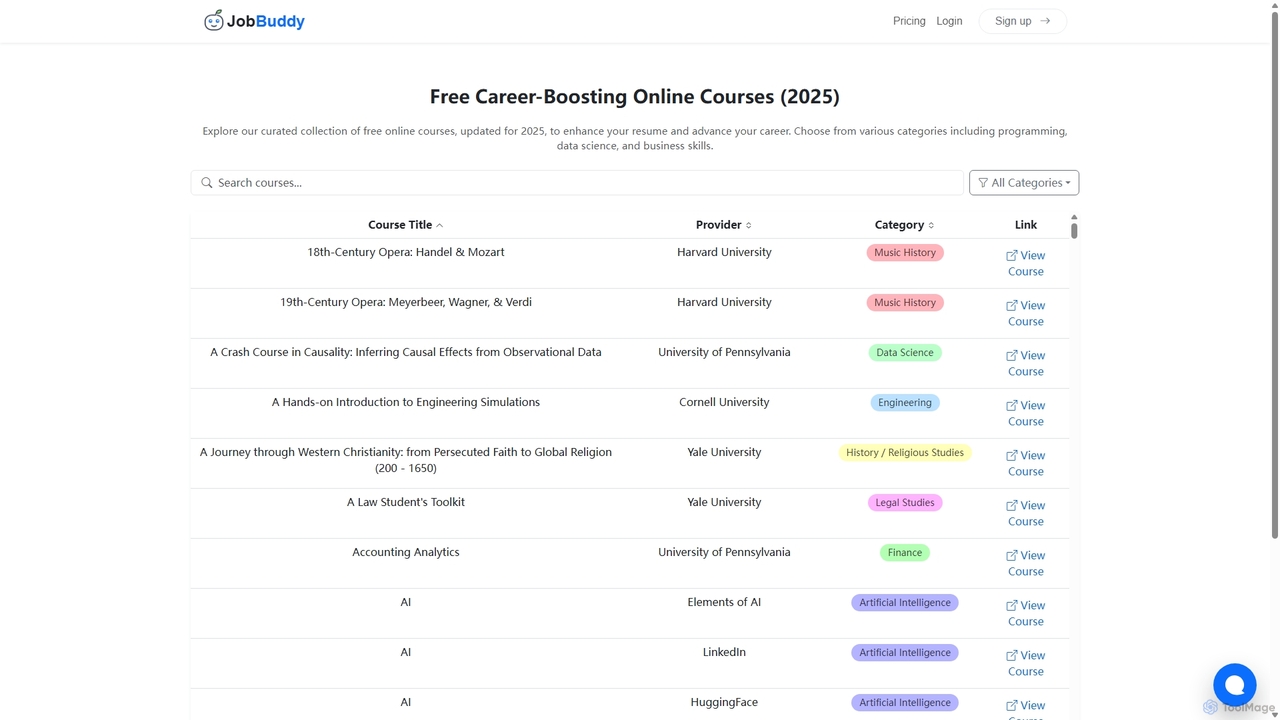Sort the table by Category

[x=904, y=225]
